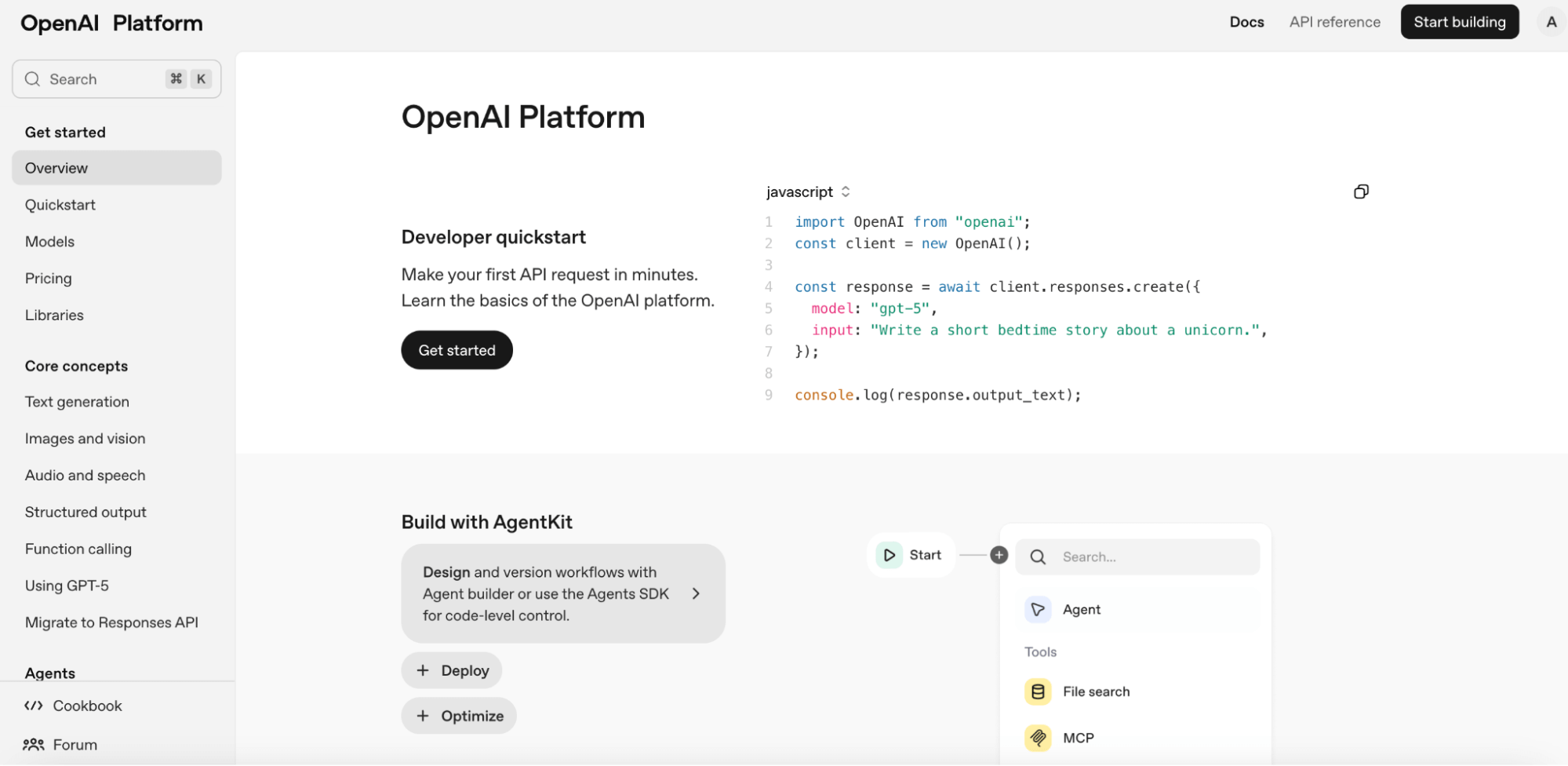Open the Design workflows card chevron
This screenshot has width=1568, height=766.
click(696, 593)
